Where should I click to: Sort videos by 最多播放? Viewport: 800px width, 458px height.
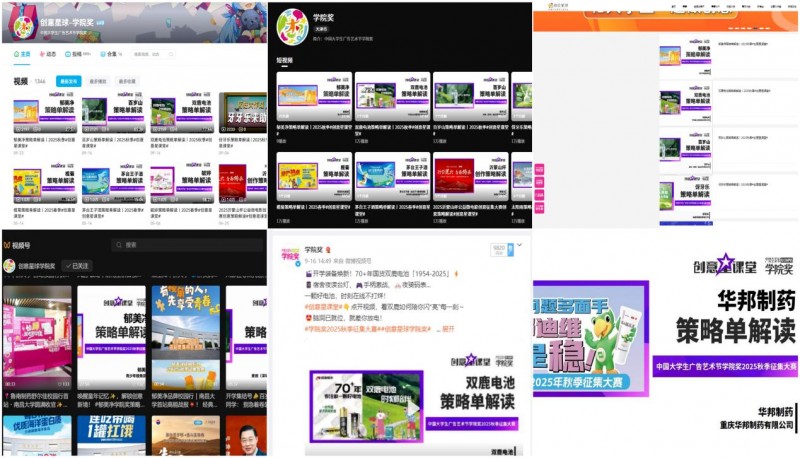(x=98, y=81)
